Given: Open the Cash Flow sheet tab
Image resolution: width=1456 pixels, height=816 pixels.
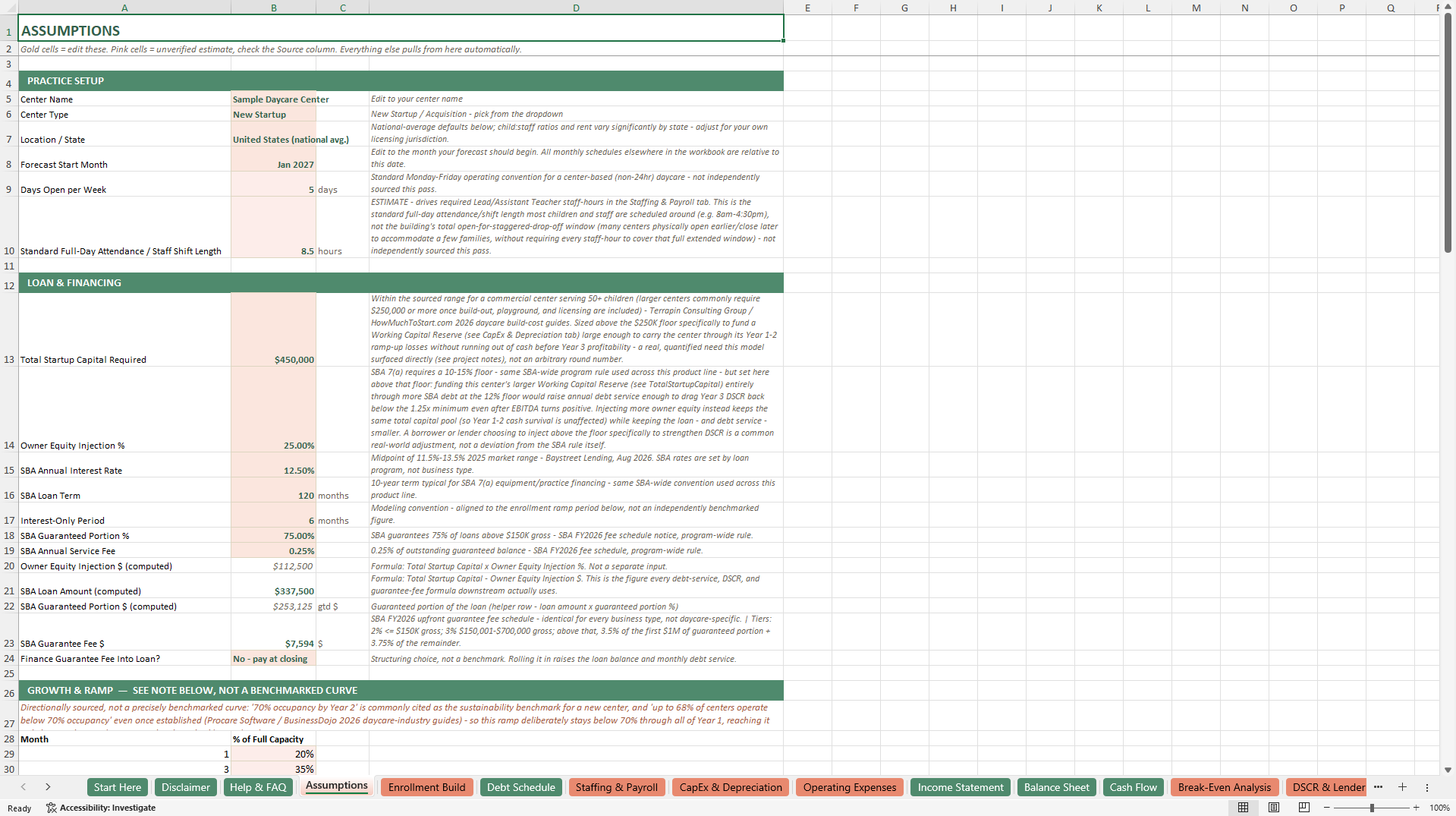Looking at the screenshot, I should point(1134,787).
